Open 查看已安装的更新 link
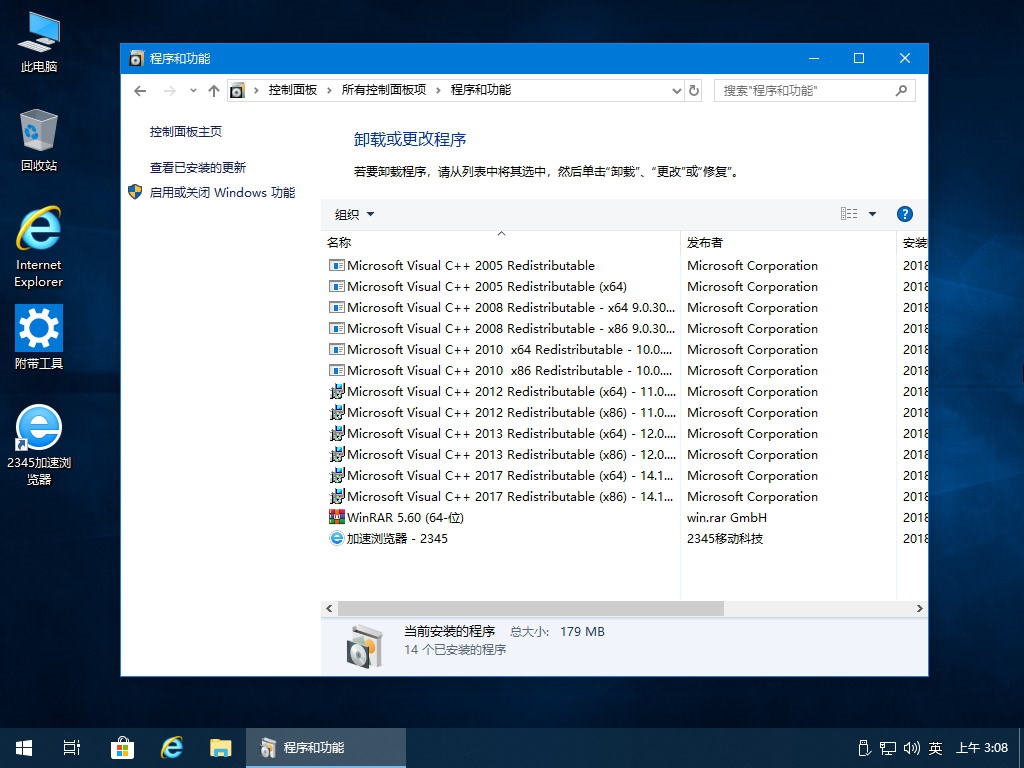Viewport: 1024px width, 768px height. coord(198,167)
